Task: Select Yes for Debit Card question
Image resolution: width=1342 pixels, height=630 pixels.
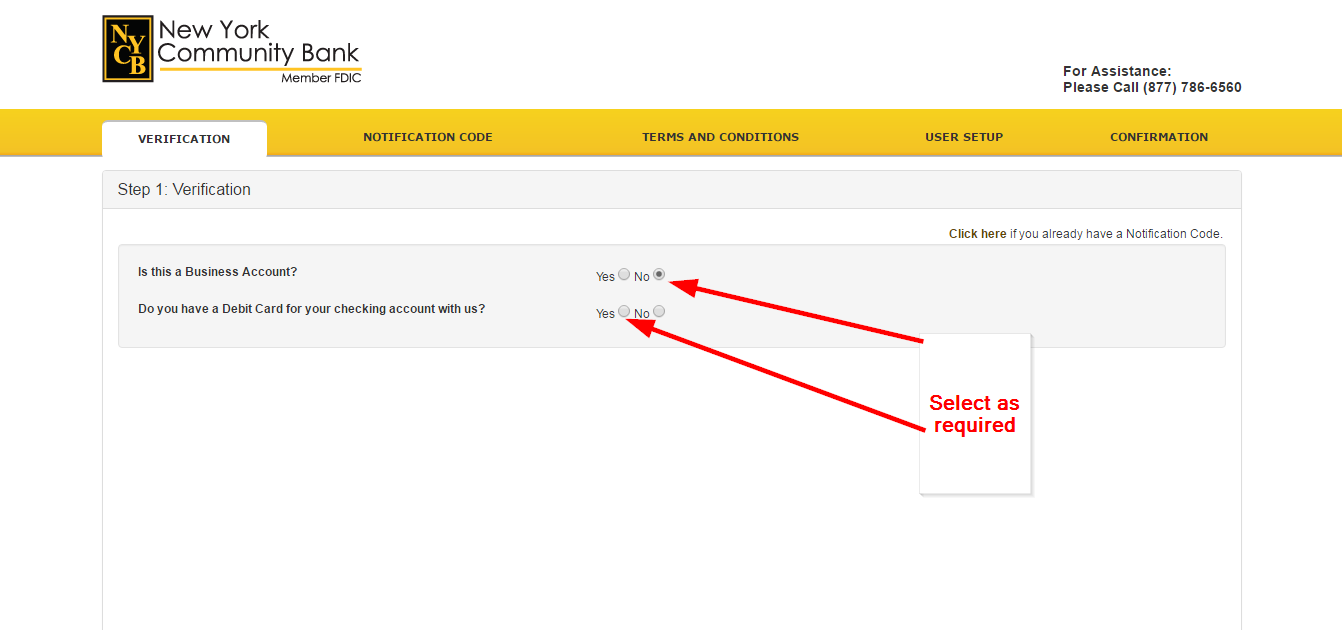Action: pyautogui.click(x=624, y=311)
